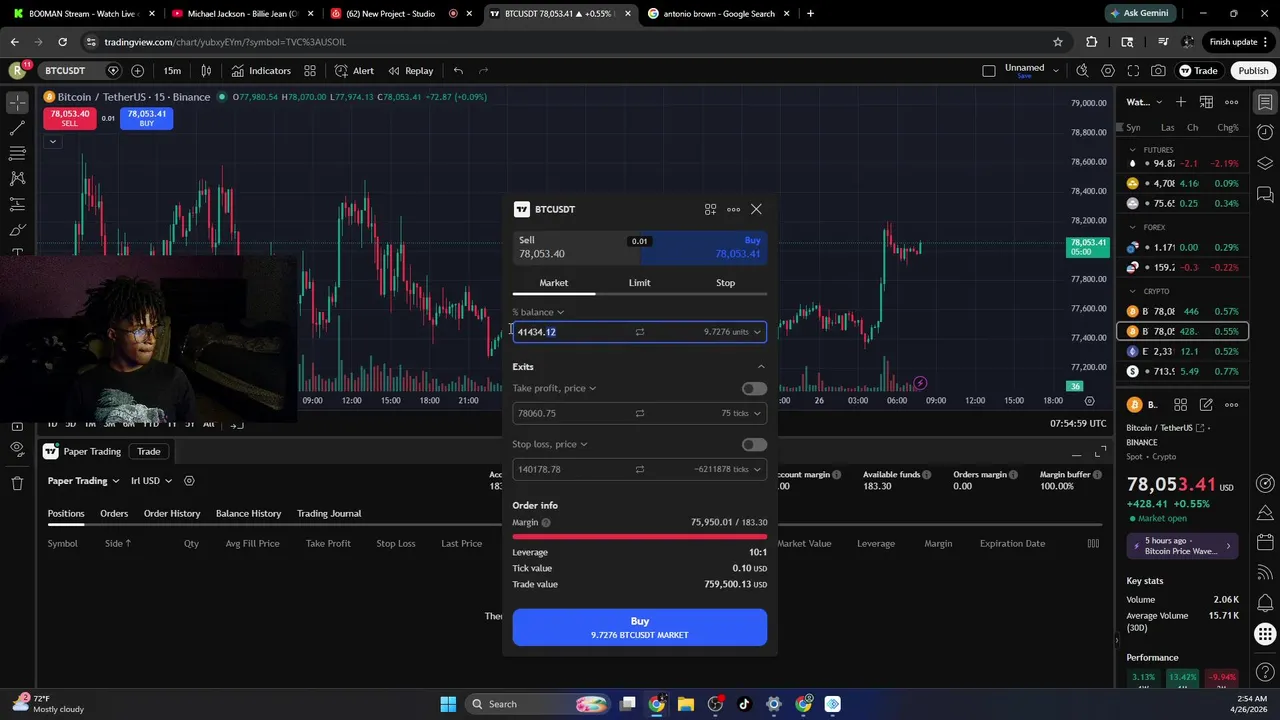This screenshot has width=1280, height=720.
Task: Open the chats sidebar icon
Action: (x=1265, y=194)
